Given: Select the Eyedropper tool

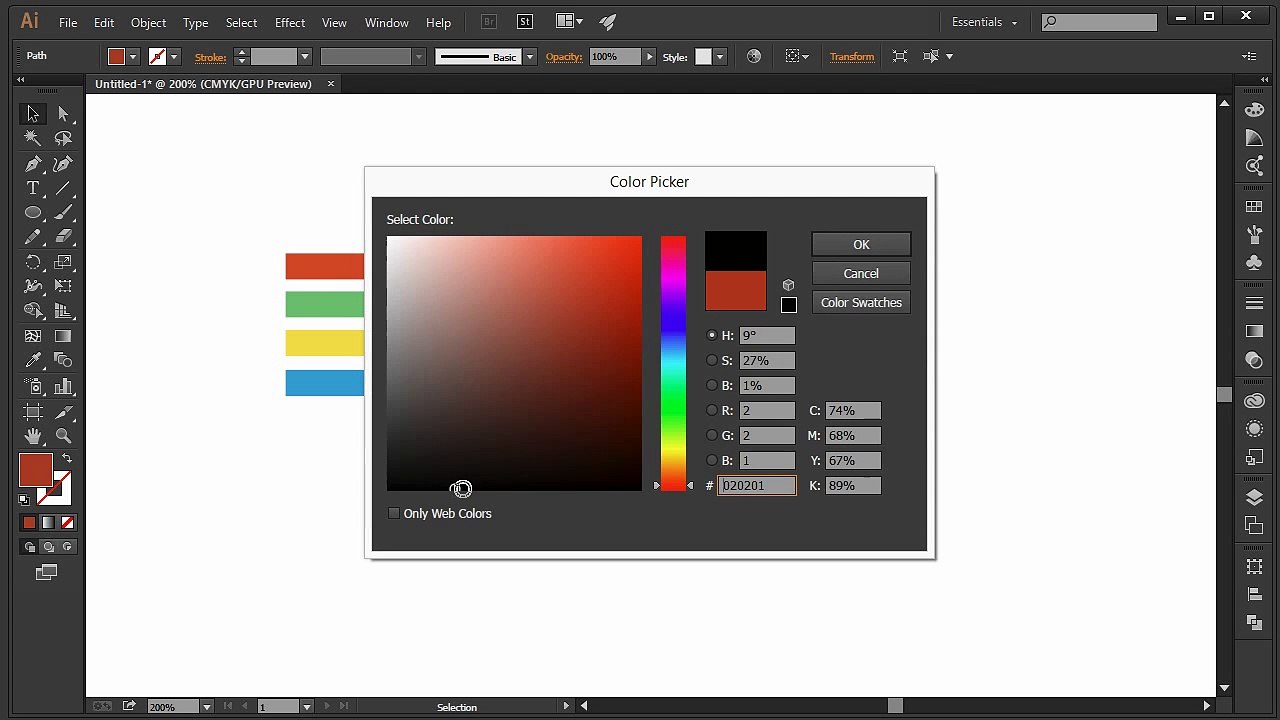Looking at the screenshot, I should (x=33, y=360).
